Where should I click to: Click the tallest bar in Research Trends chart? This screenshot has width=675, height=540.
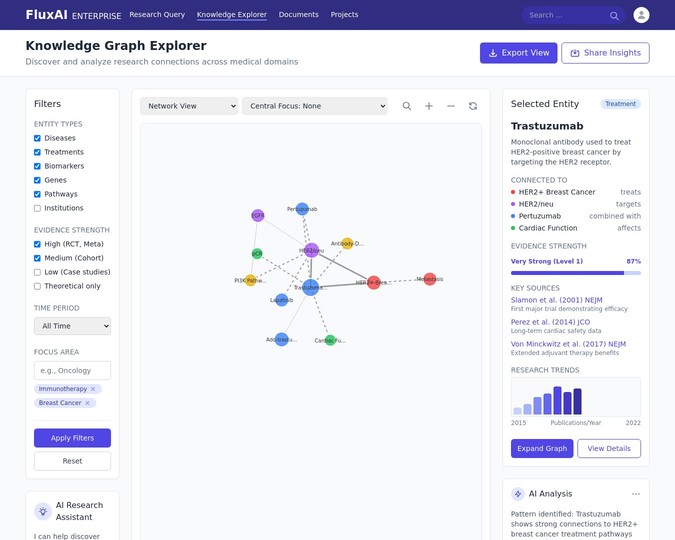[557, 400]
